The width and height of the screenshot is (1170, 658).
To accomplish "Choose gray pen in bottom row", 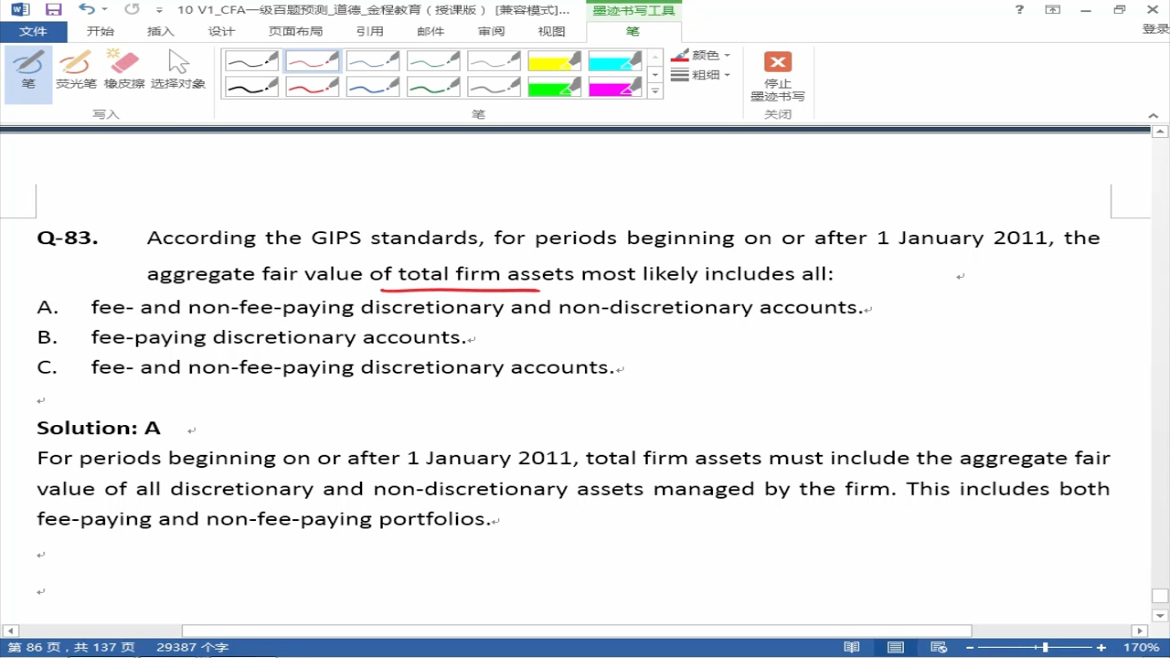I will click(493, 87).
